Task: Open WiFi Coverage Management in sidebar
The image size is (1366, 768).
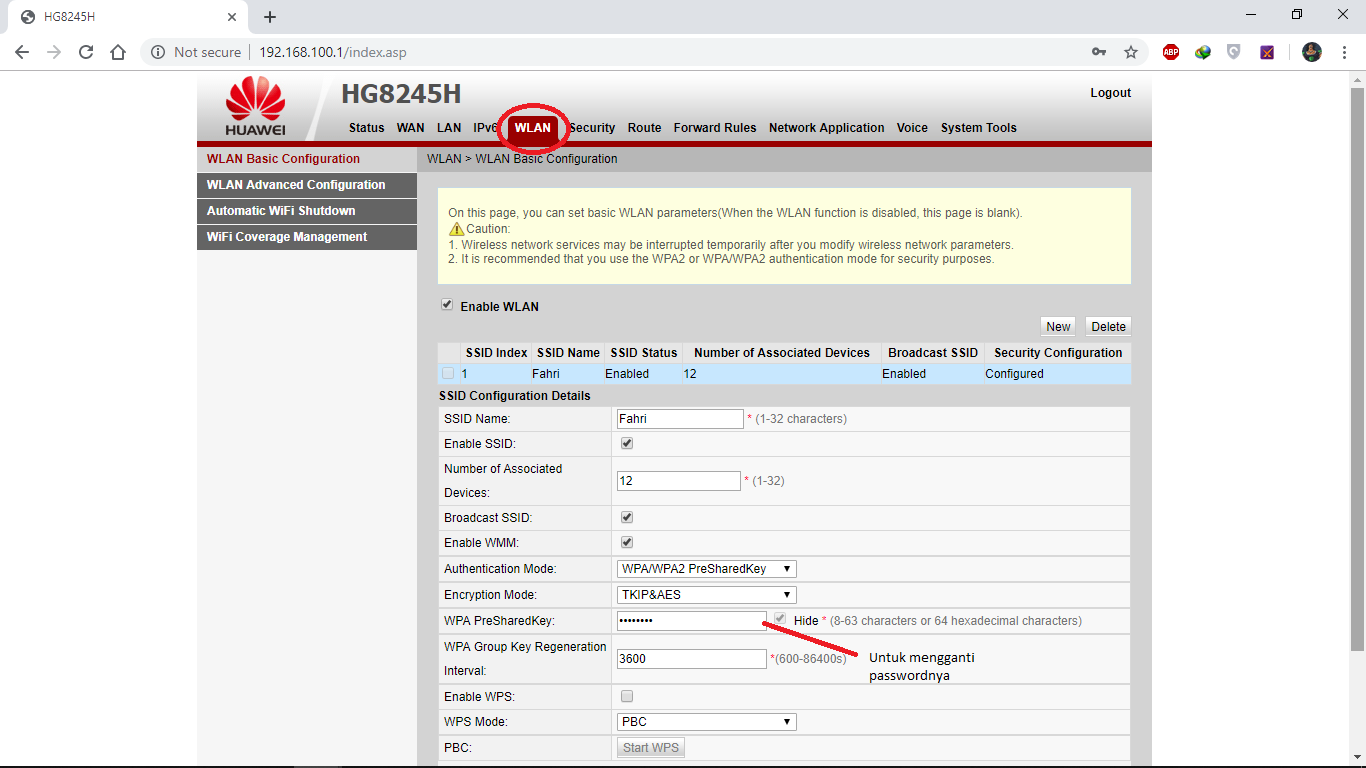Action: [307, 237]
